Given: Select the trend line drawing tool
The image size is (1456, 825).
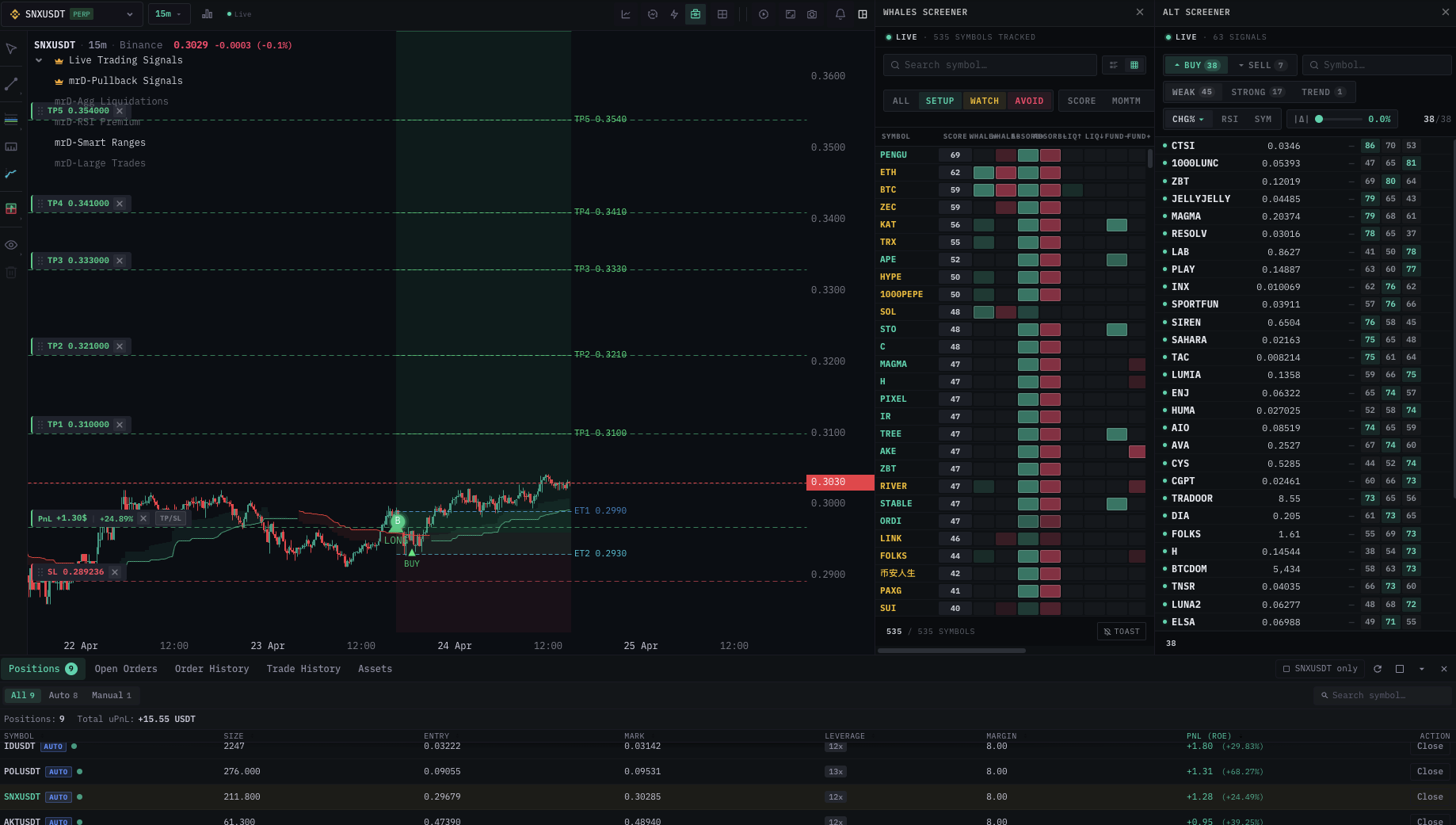Looking at the screenshot, I should [x=11, y=84].
